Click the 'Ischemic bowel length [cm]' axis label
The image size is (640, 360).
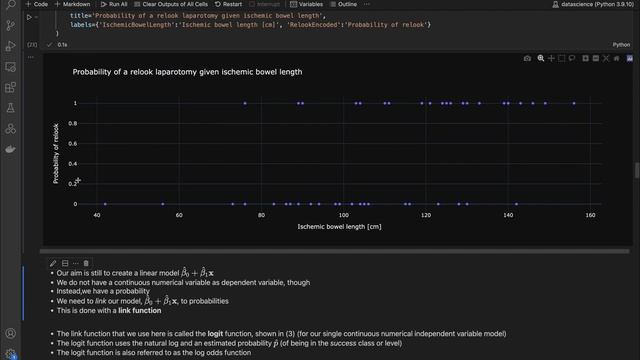pyautogui.click(x=339, y=227)
